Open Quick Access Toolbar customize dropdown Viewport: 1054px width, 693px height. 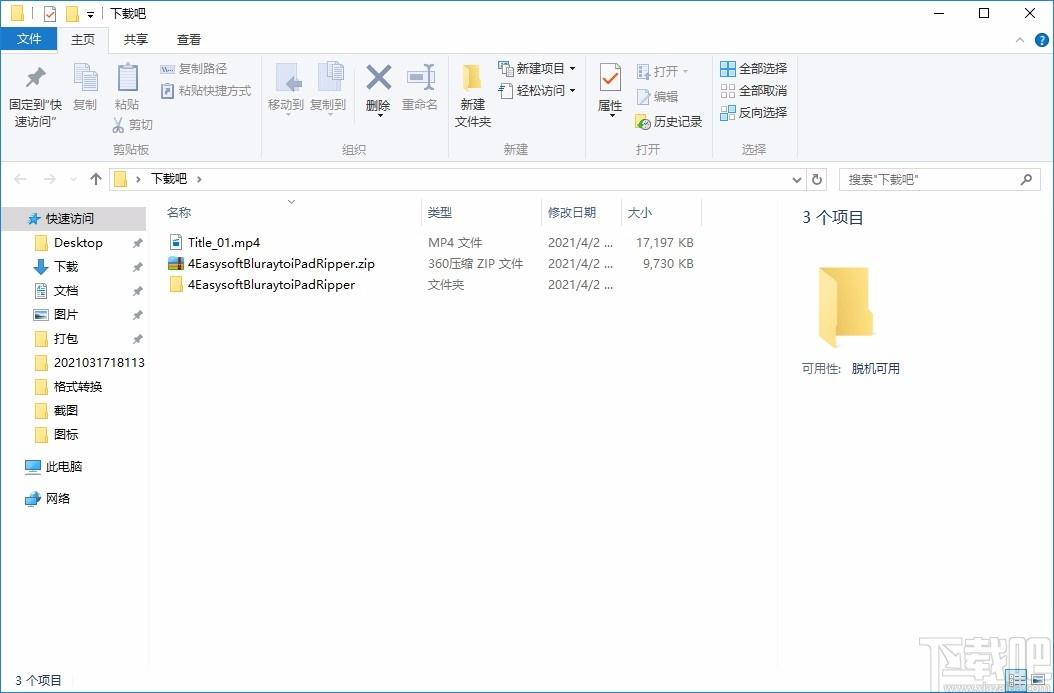pyautogui.click(x=90, y=14)
